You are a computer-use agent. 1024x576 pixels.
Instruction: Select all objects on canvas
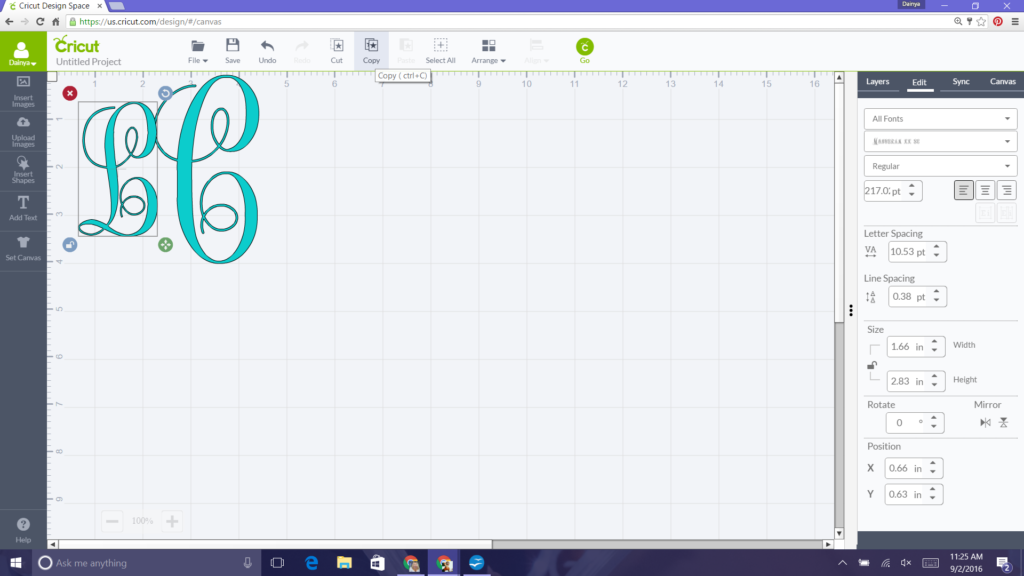pos(440,51)
